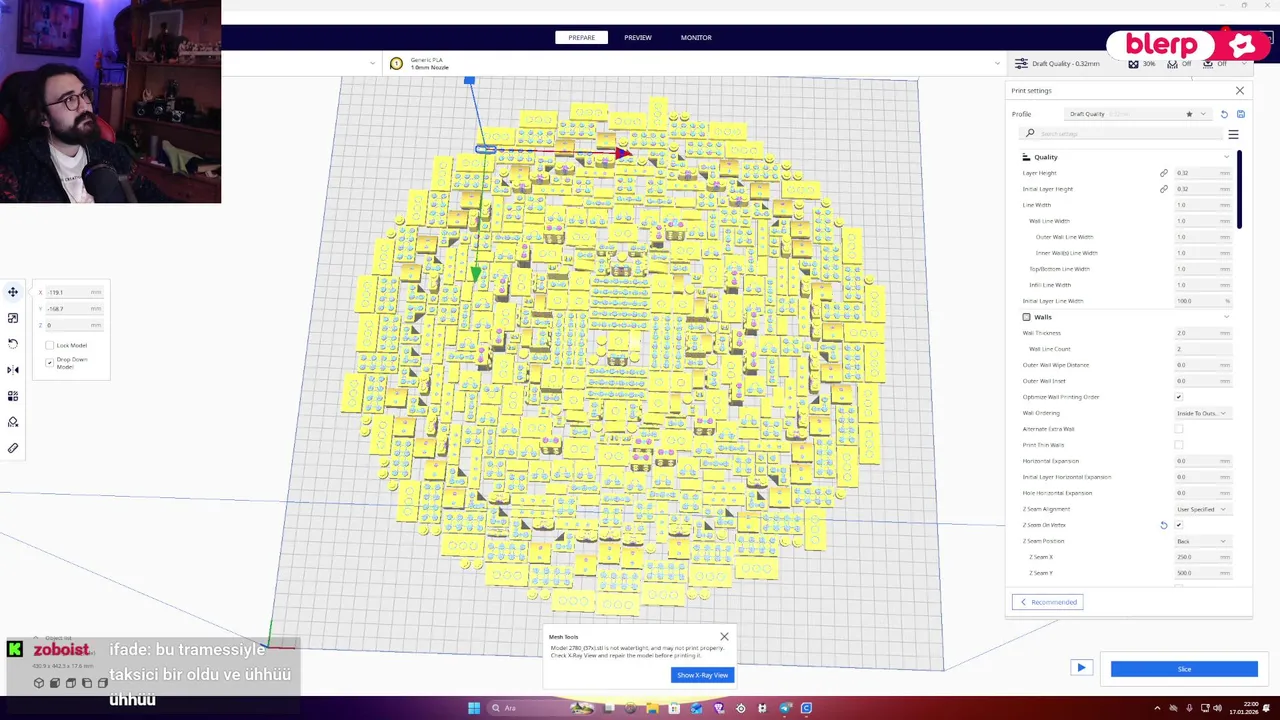The width and height of the screenshot is (1280, 720).
Task: Click the print settings sliders icon
Action: click(1021, 63)
